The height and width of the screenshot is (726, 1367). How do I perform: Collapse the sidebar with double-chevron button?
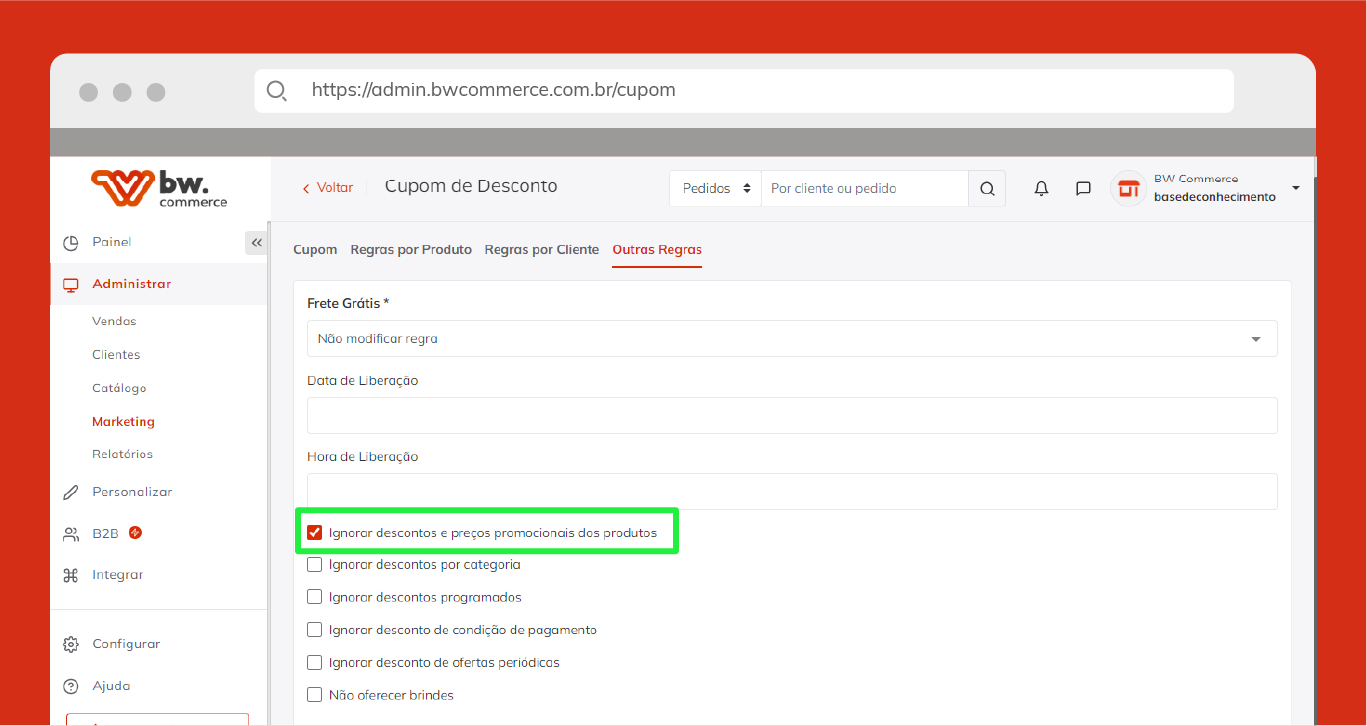click(x=256, y=243)
